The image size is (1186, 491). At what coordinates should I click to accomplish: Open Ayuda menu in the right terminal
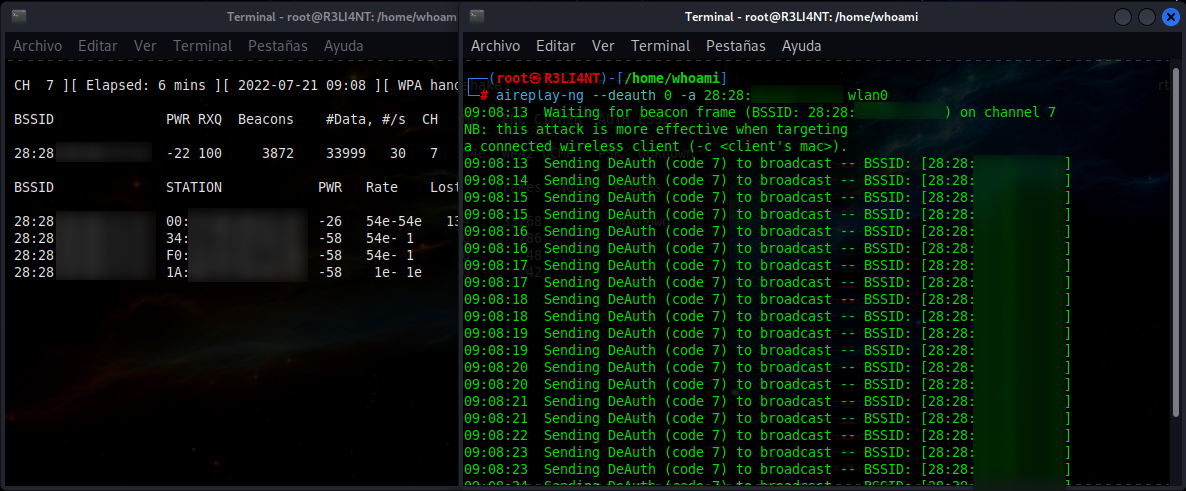point(802,46)
